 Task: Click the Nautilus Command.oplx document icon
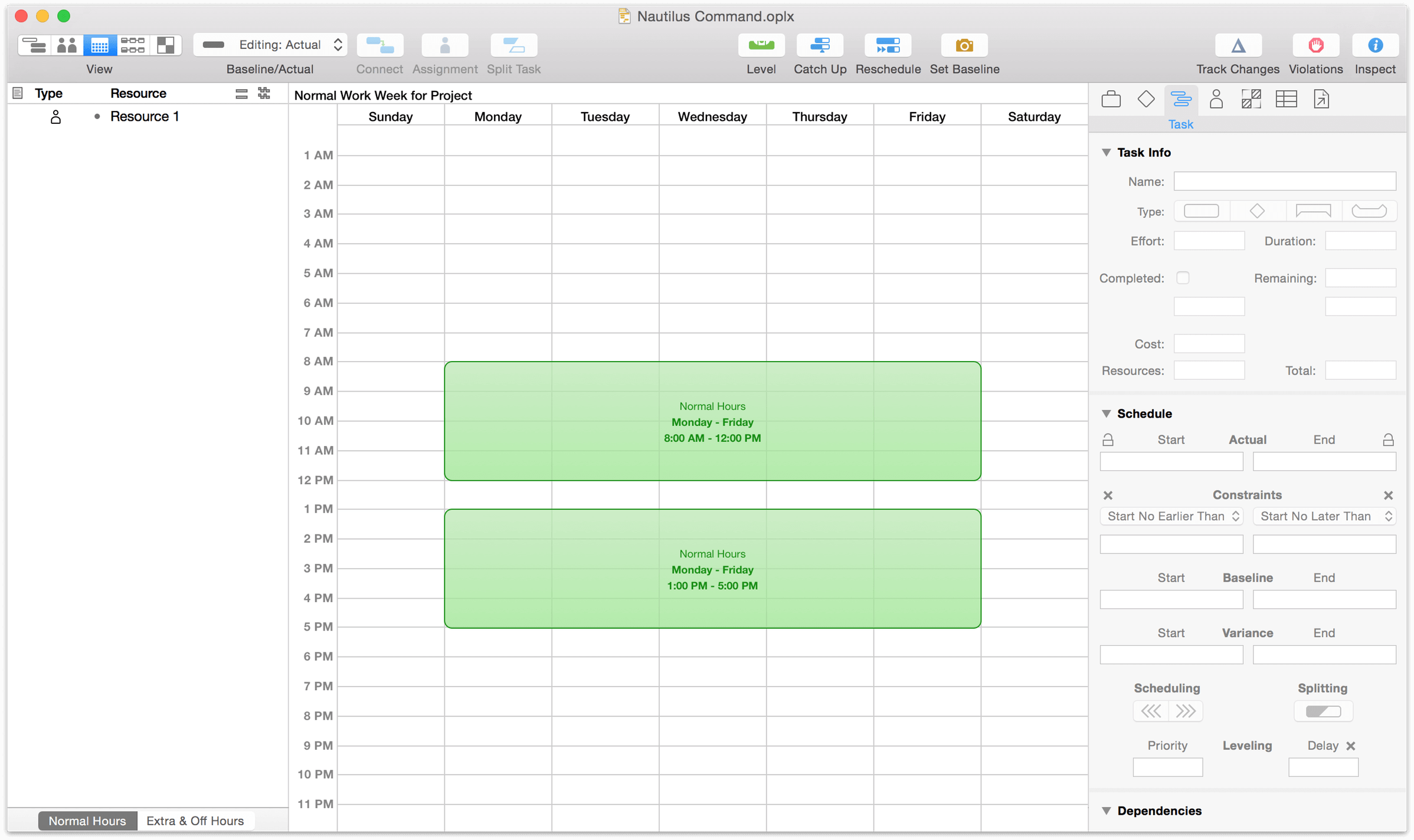(x=624, y=16)
